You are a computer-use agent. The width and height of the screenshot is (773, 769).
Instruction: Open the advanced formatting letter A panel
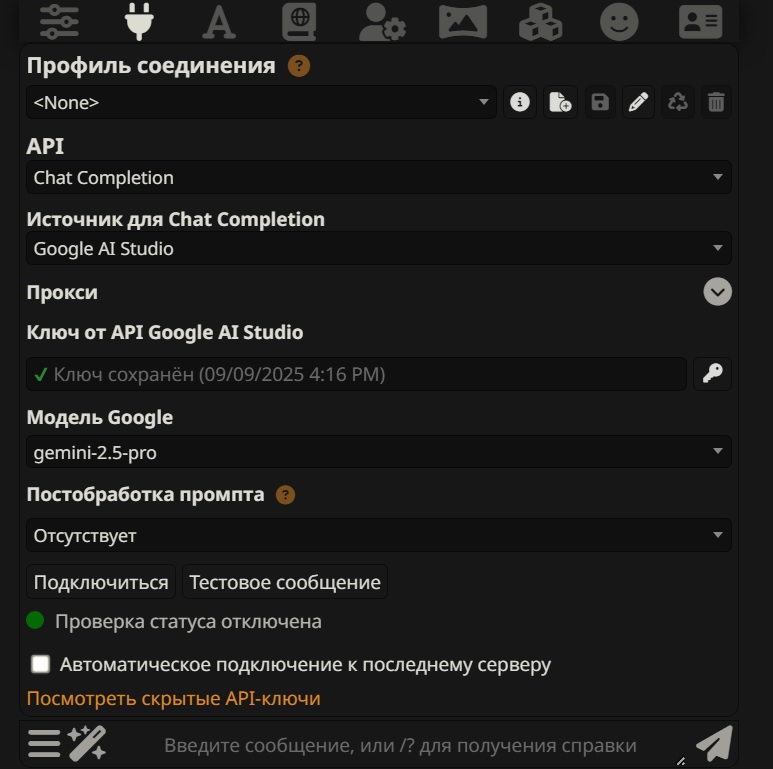point(218,21)
